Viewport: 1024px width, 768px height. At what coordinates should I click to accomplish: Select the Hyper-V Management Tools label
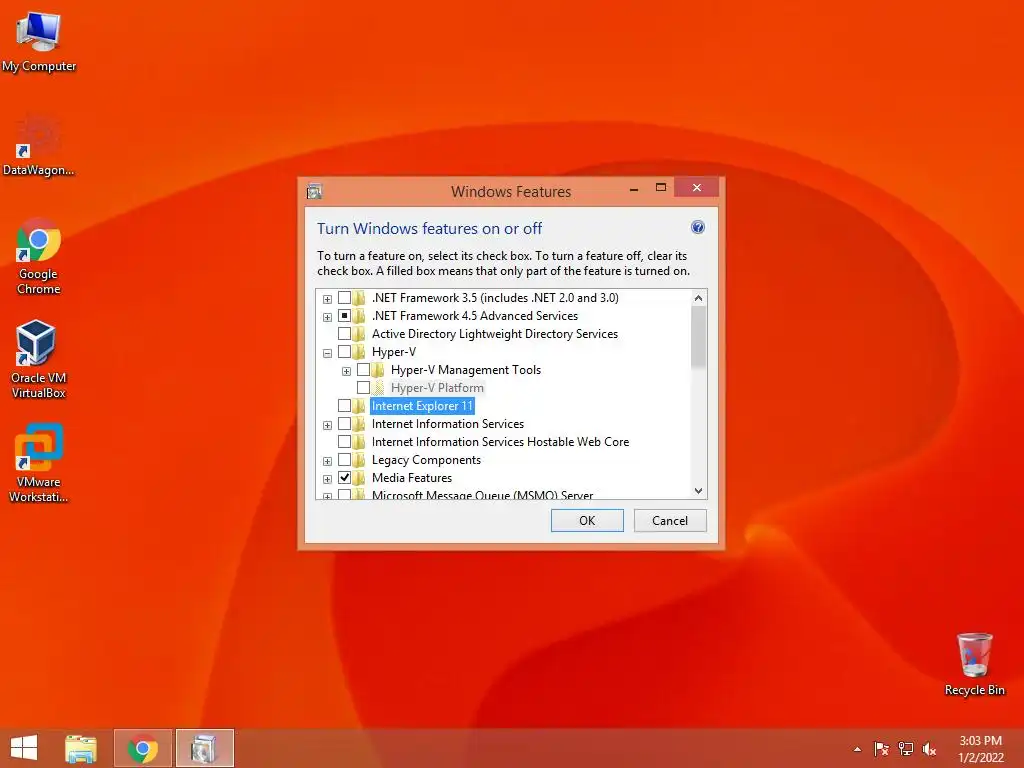[466, 370]
